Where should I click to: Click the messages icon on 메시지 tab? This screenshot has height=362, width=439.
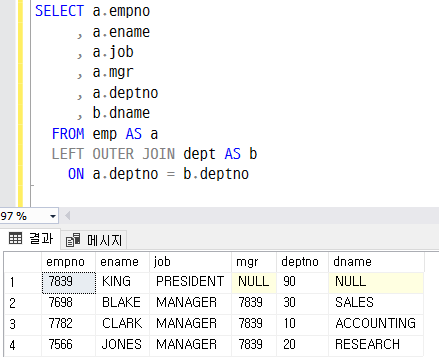point(73,240)
